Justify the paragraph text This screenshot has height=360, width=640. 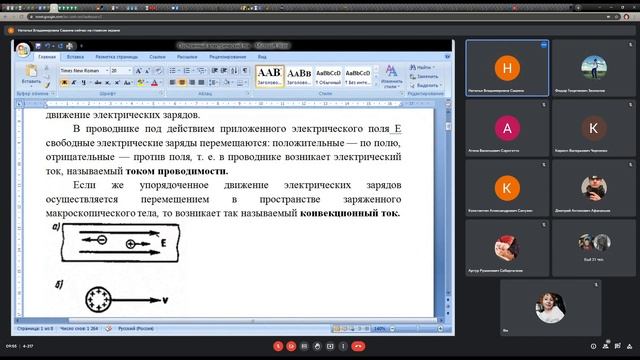coord(201,82)
